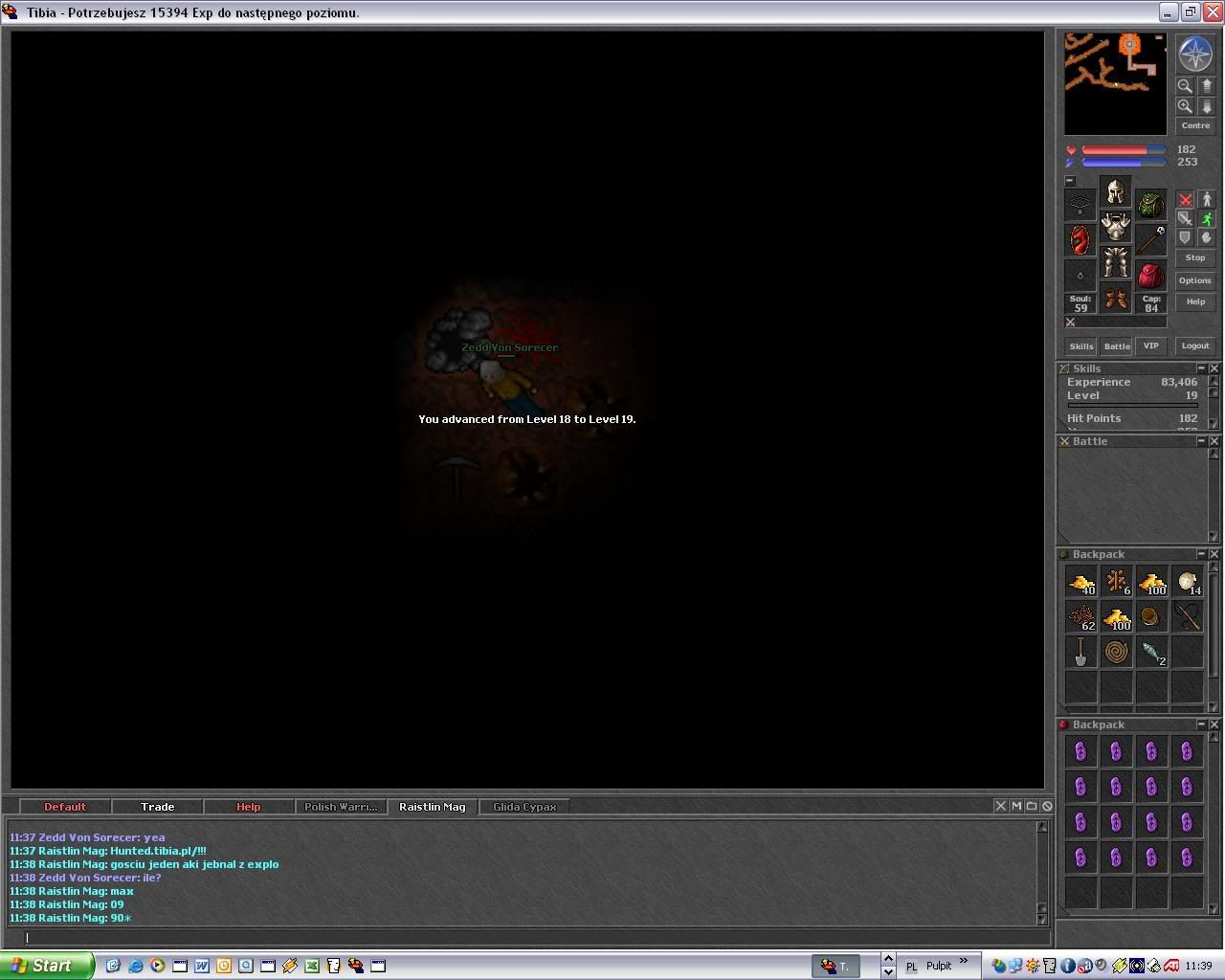This screenshot has width=1225, height=980.
Task: Select the 40 gold coins stack
Action: [1081, 582]
